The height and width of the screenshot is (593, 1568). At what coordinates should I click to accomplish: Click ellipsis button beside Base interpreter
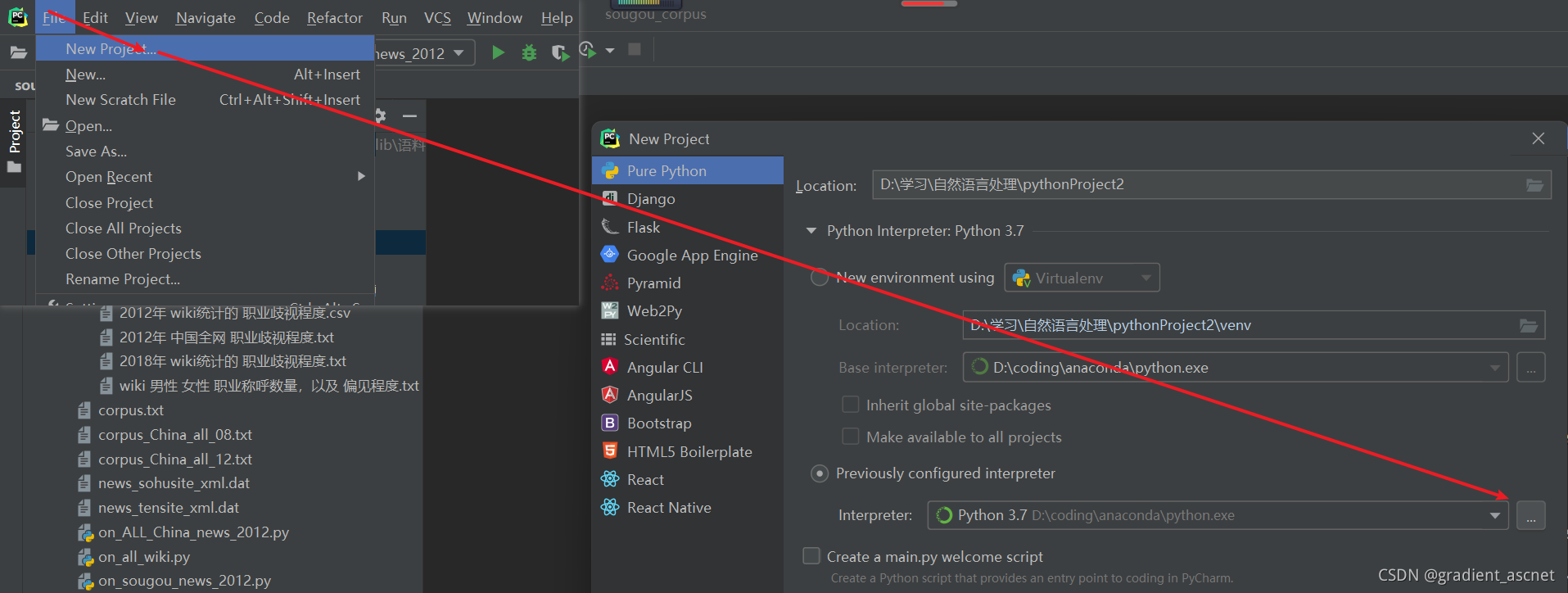tap(1530, 368)
